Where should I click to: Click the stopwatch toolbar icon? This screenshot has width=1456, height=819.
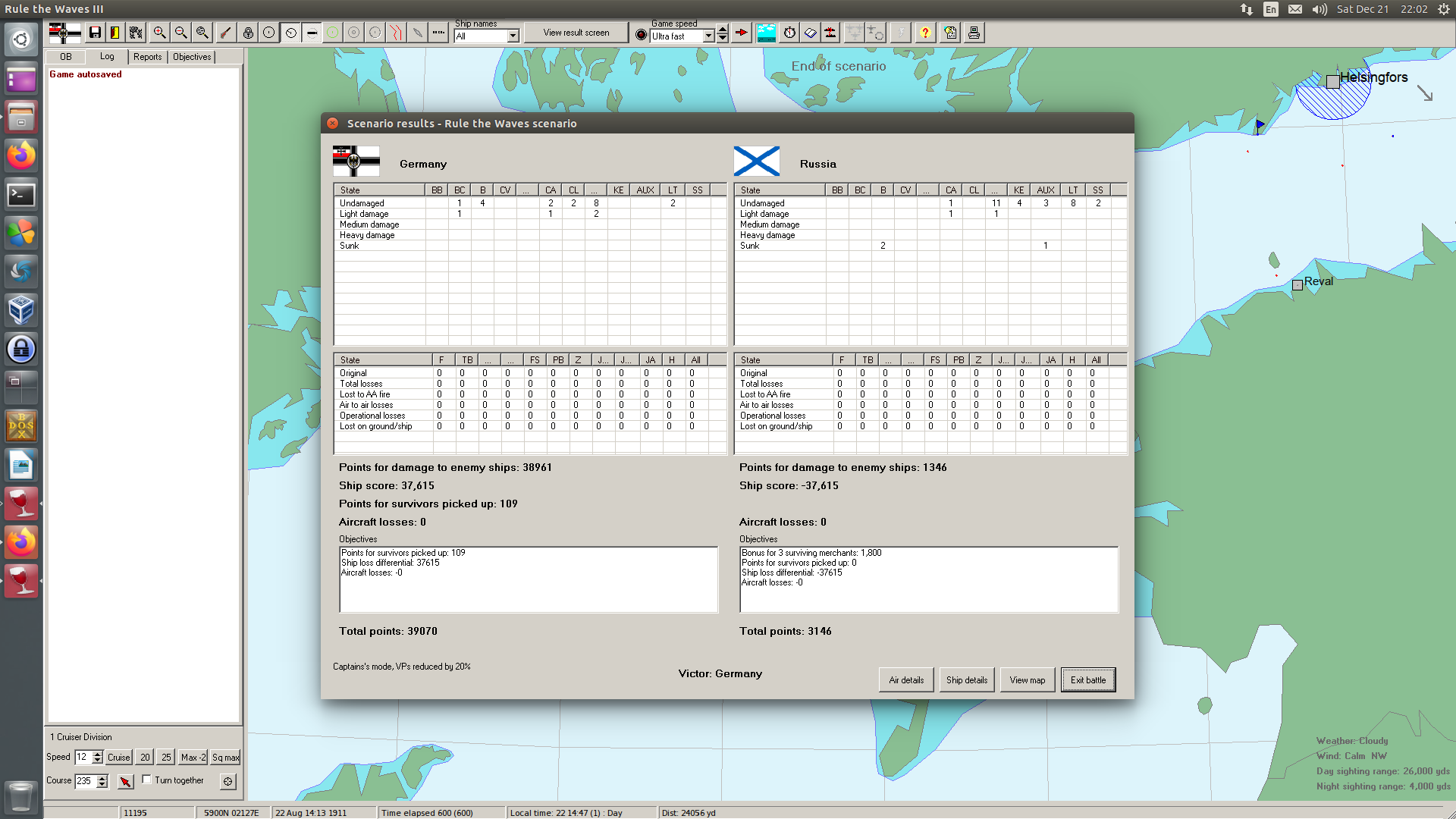789,33
